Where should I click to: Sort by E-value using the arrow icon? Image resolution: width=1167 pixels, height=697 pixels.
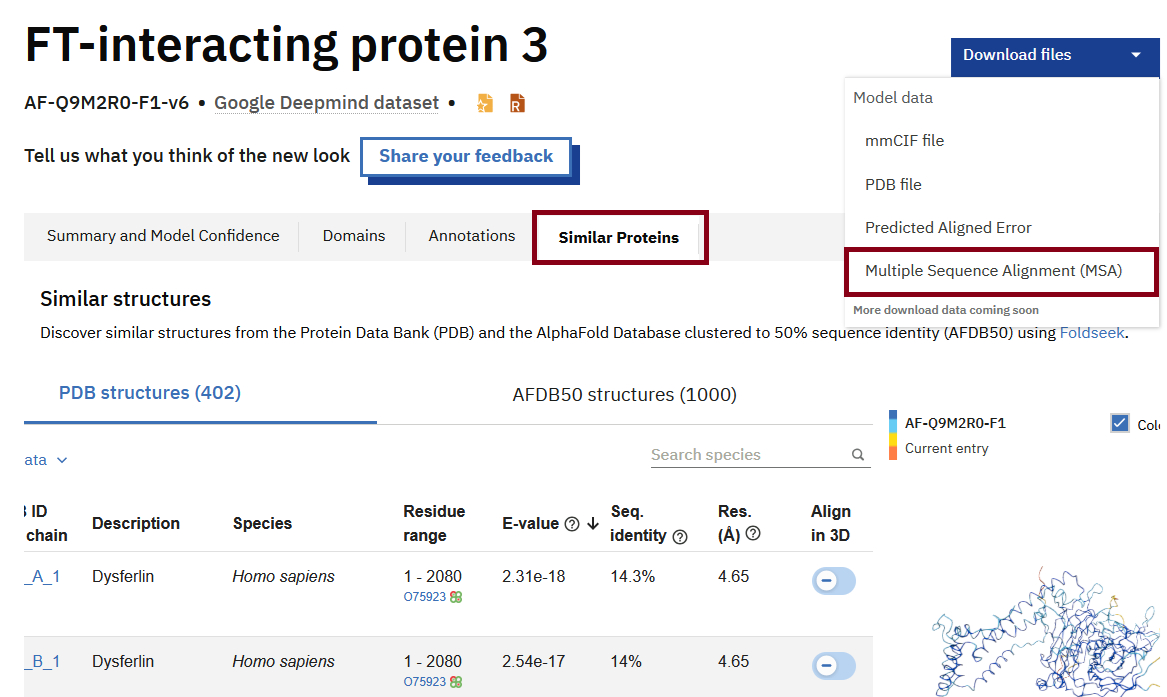593,523
